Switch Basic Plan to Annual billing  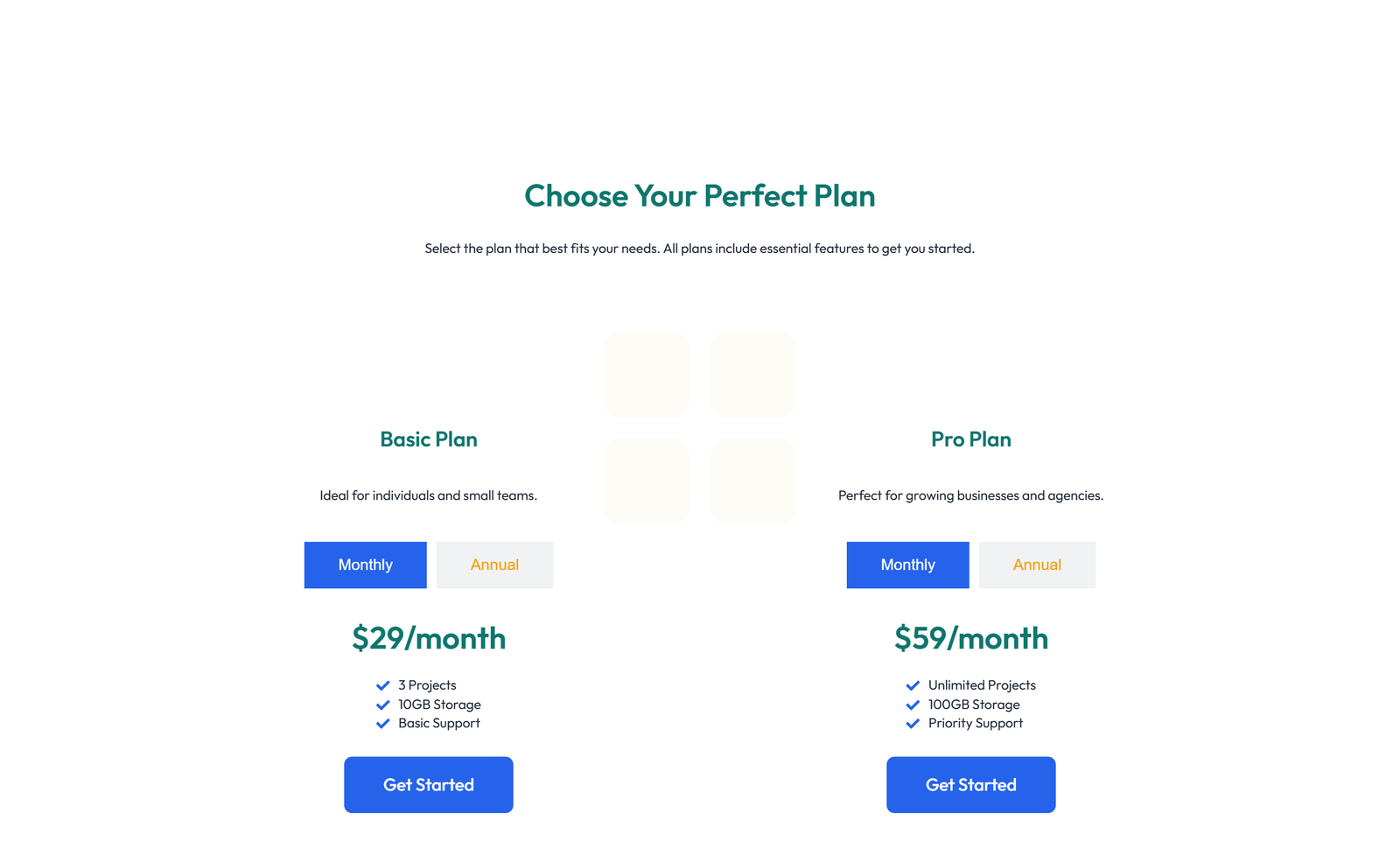click(493, 565)
